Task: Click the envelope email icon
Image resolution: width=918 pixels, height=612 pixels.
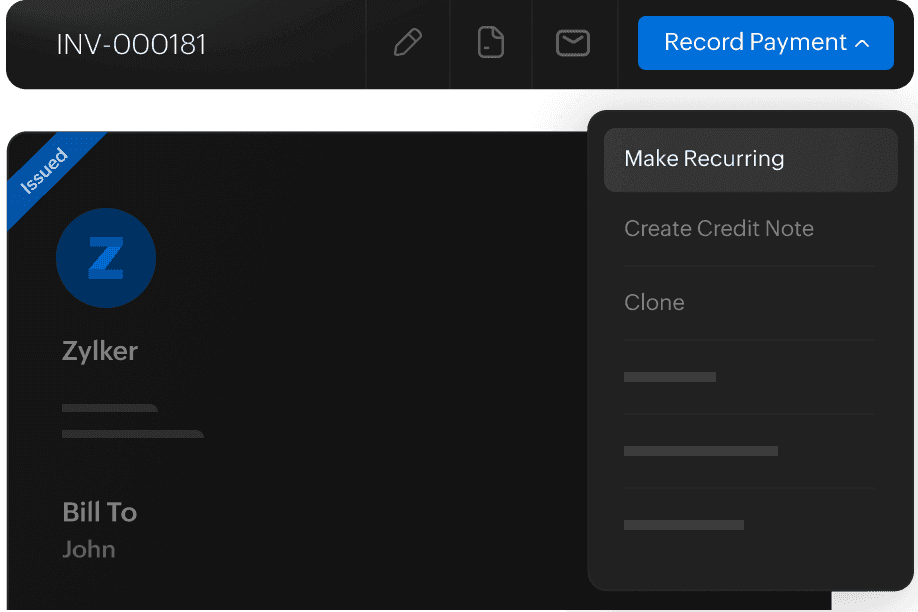Action: 573,43
